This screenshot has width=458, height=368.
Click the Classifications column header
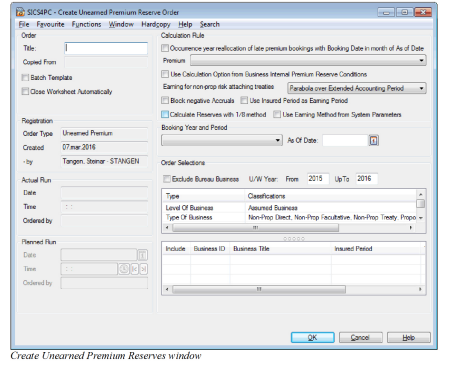point(331,196)
